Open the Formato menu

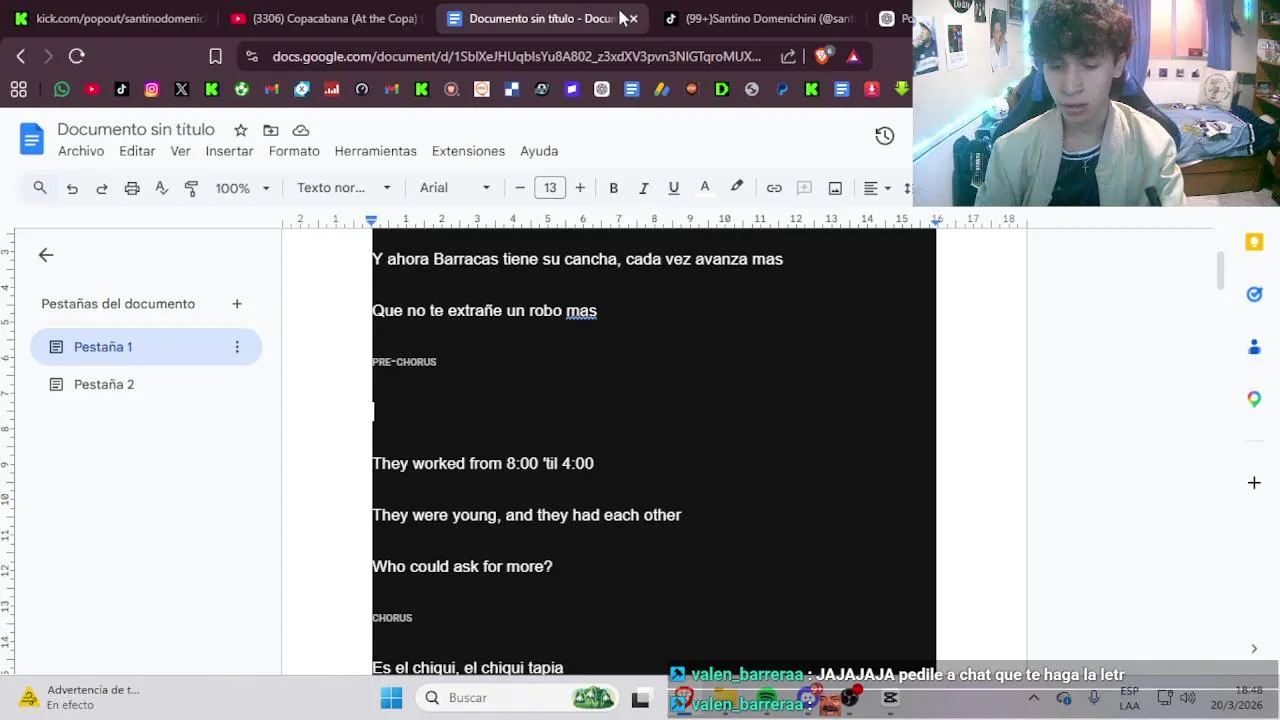click(x=294, y=151)
